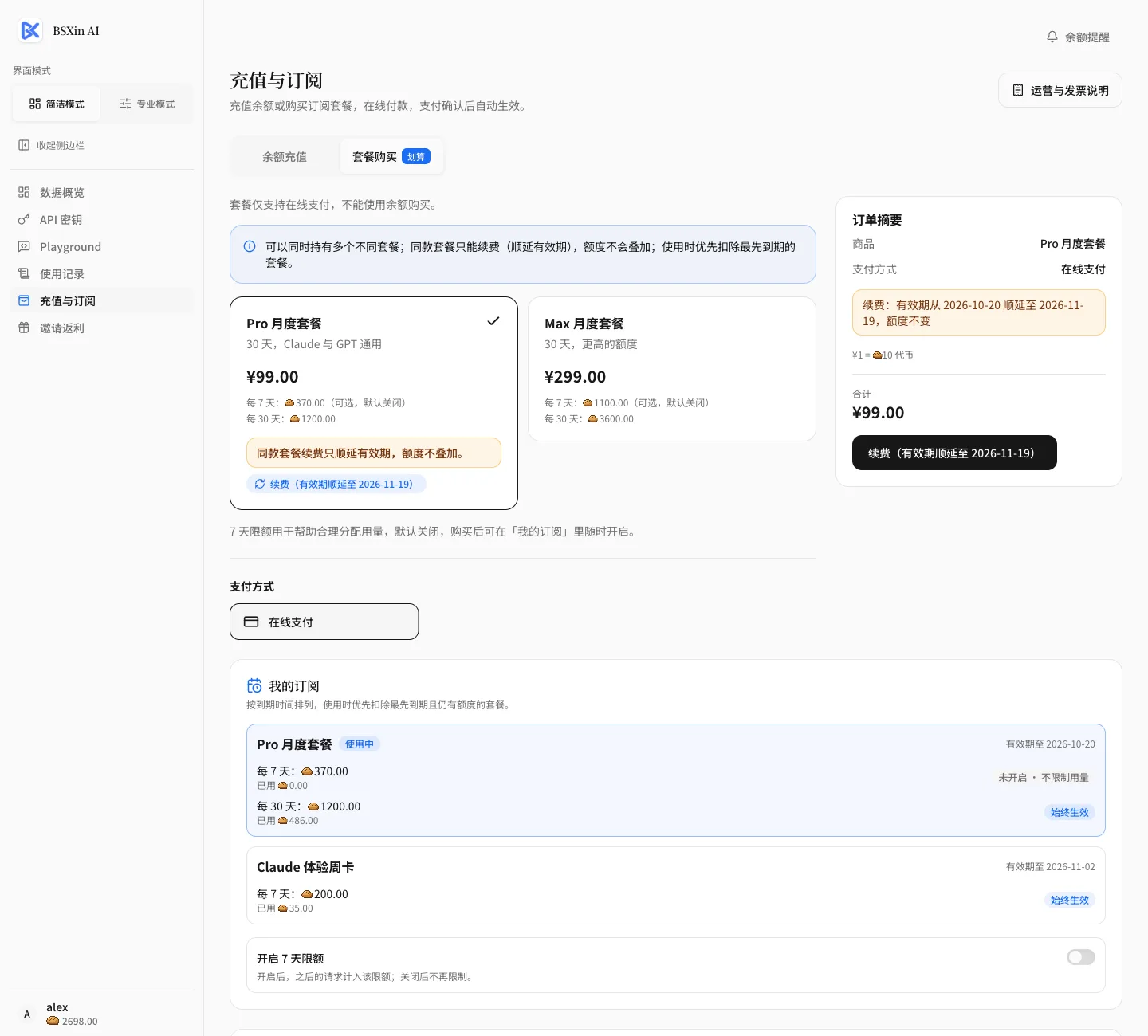Image resolution: width=1148 pixels, height=1036 pixels.
Task: Click 始终生效 badge in Claude 体验周卡 row
Action: (x=1070, y=900)
